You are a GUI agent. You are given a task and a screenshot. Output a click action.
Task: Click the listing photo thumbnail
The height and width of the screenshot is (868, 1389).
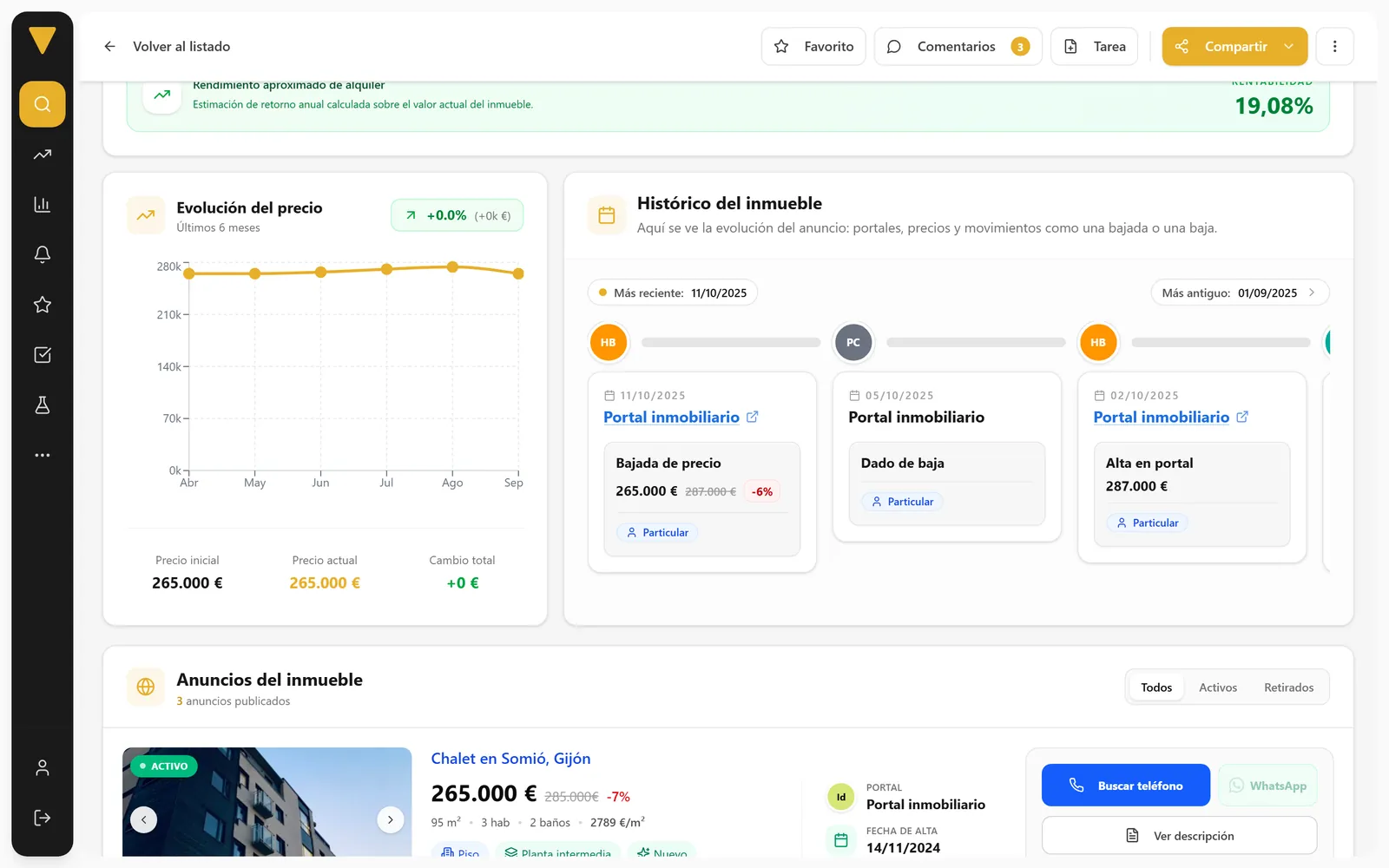click(x=267, y=802)
